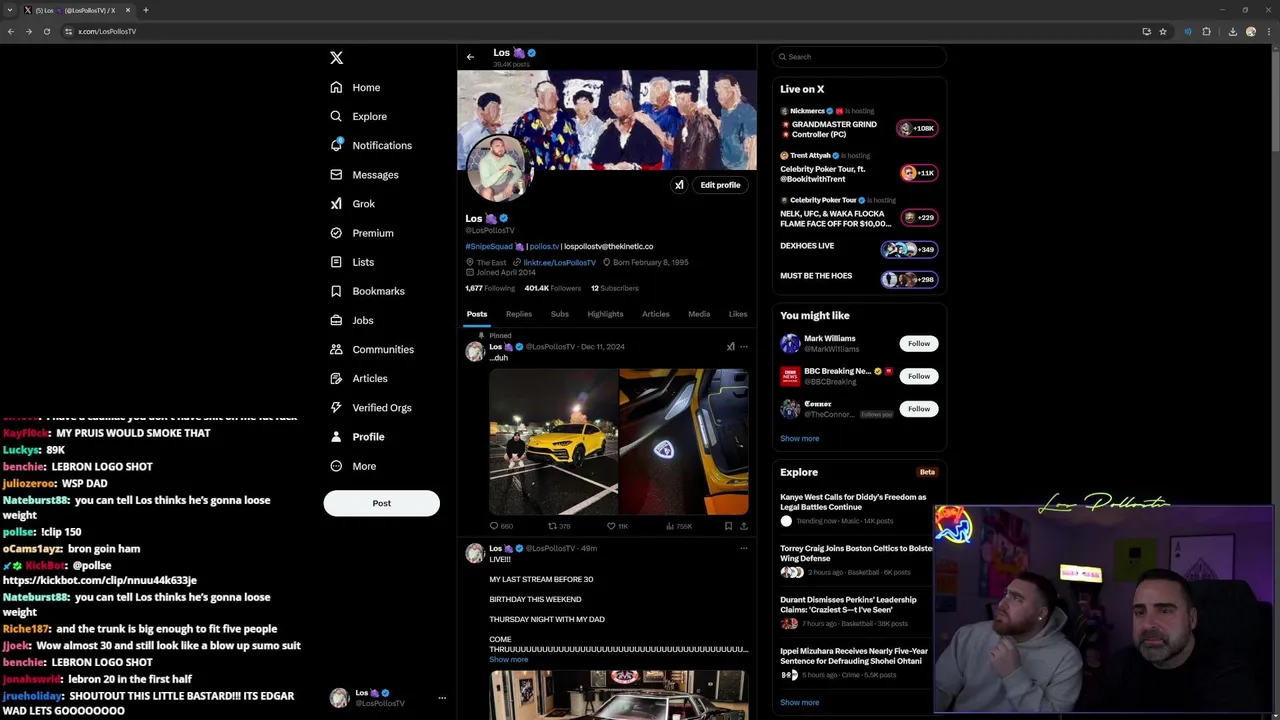Image resolution: width=1280 pixels, height=720 pixels.
Task: Open Verified Orgs in the sidebar
Action: click(370, 407)
